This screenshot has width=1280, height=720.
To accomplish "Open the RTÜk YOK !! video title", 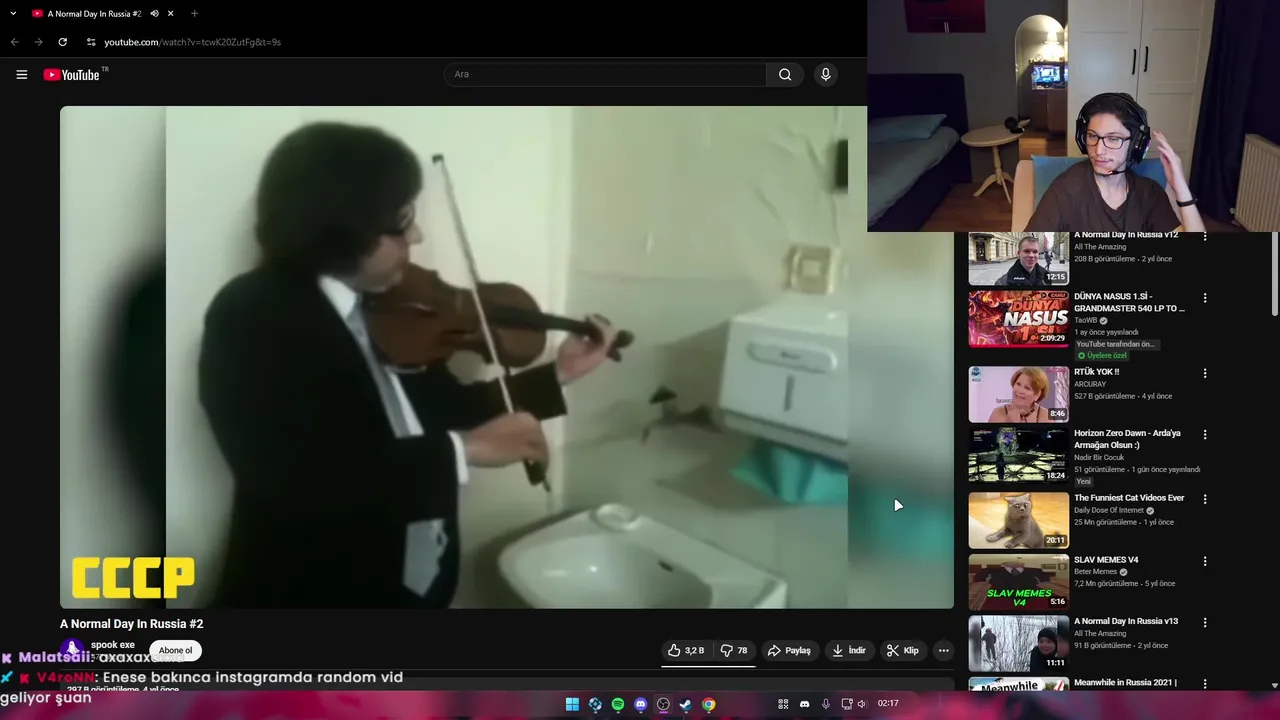I will pos(1096,372).
